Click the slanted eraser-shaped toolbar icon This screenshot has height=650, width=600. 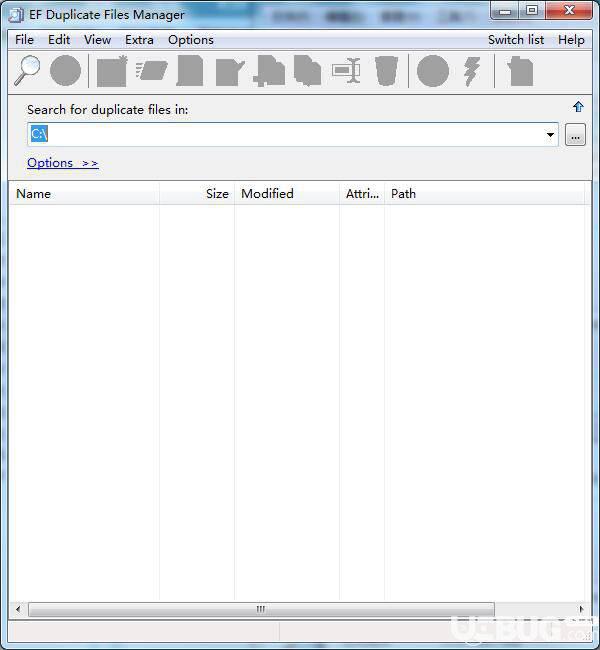(152, 70)
